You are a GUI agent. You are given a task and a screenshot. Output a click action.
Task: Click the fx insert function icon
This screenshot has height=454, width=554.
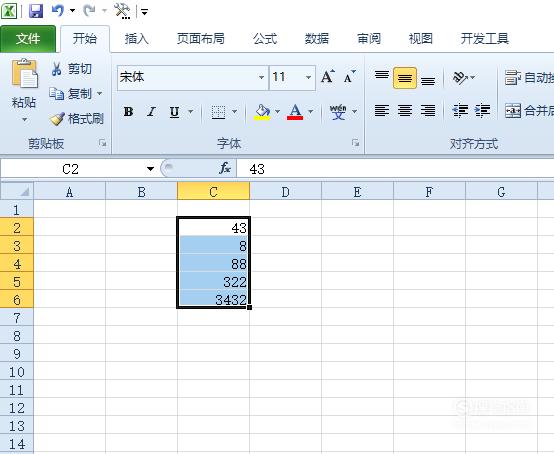click(x=225, y=168)
